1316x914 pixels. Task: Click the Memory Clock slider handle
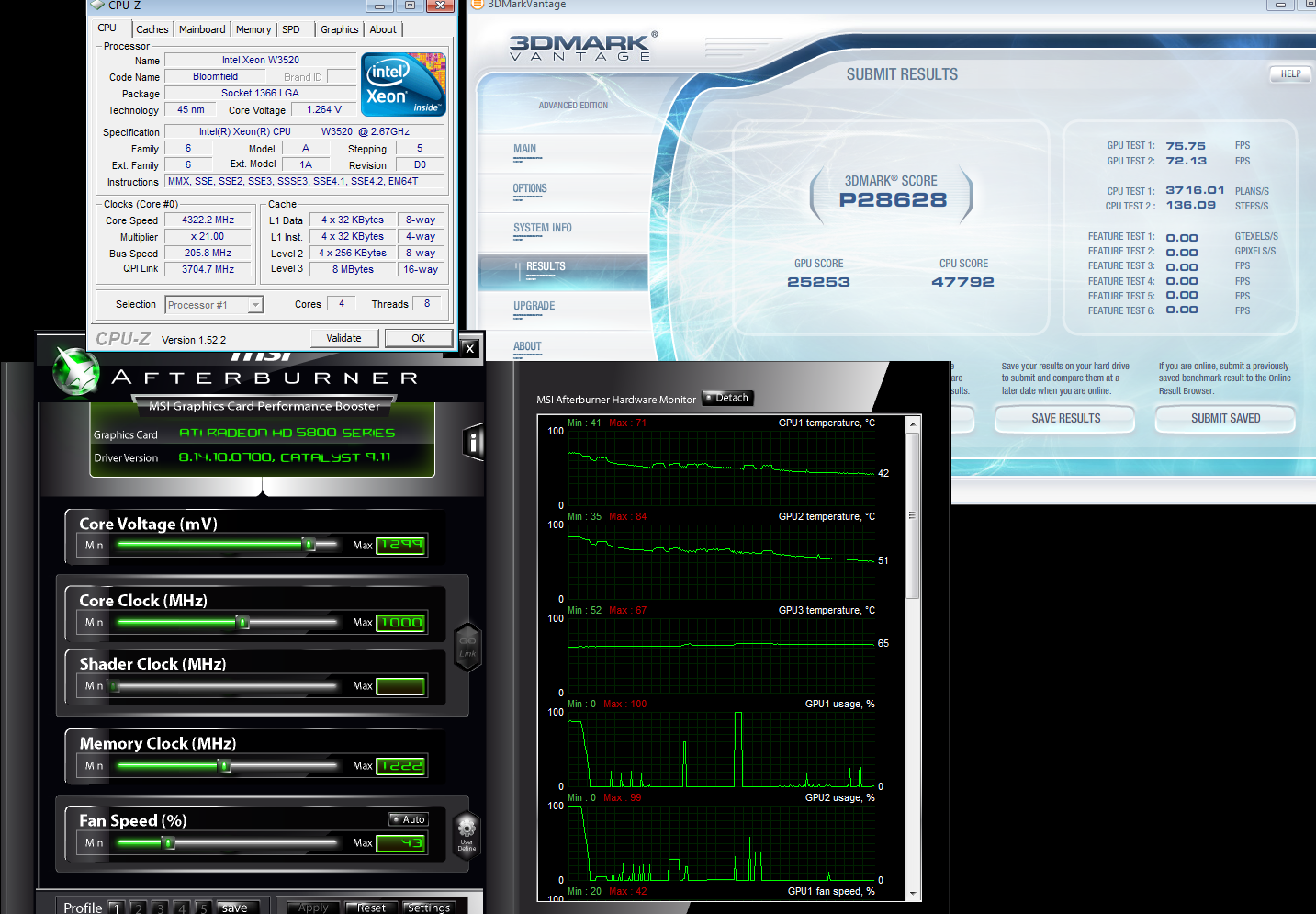[x=225, y=765]
